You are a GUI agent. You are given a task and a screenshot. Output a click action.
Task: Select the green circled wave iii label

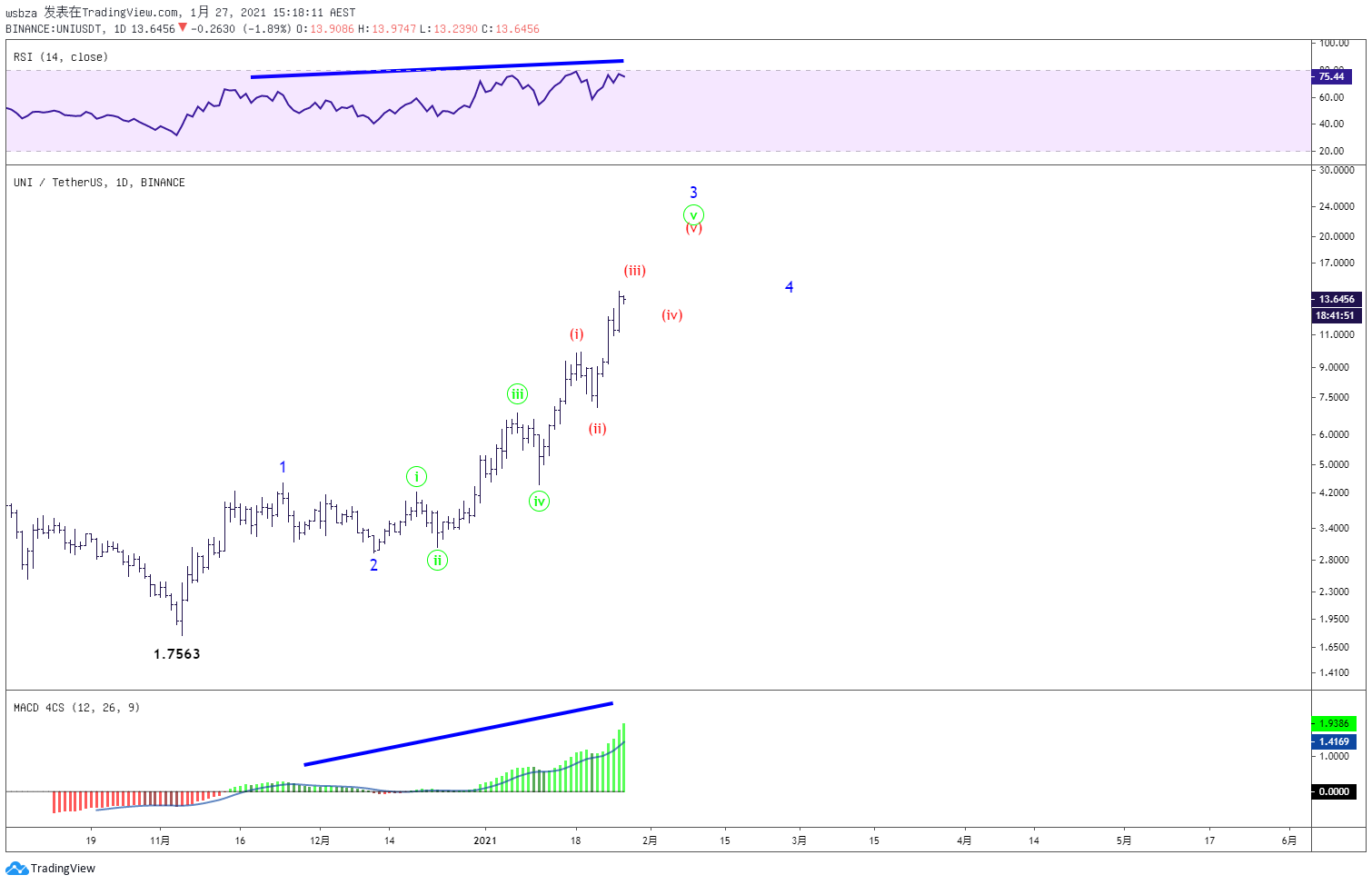tap(517, 394)
